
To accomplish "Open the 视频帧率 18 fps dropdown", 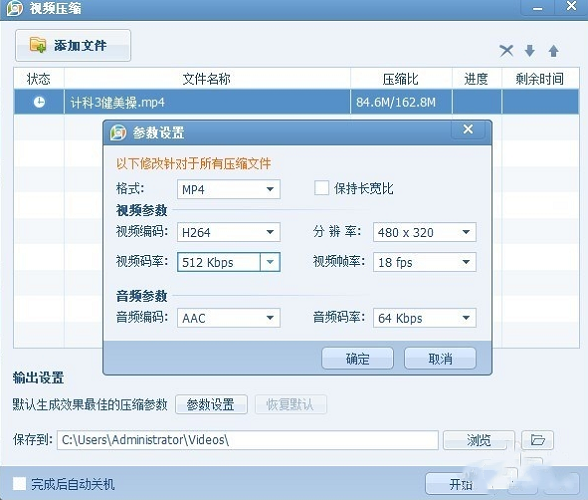I will 424,262.
